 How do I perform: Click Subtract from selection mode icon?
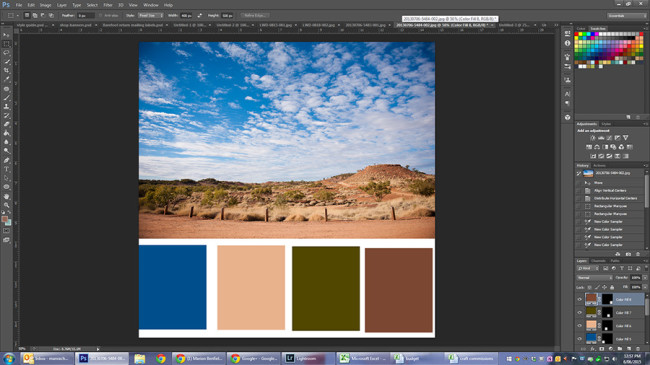[x=43, y=15]
